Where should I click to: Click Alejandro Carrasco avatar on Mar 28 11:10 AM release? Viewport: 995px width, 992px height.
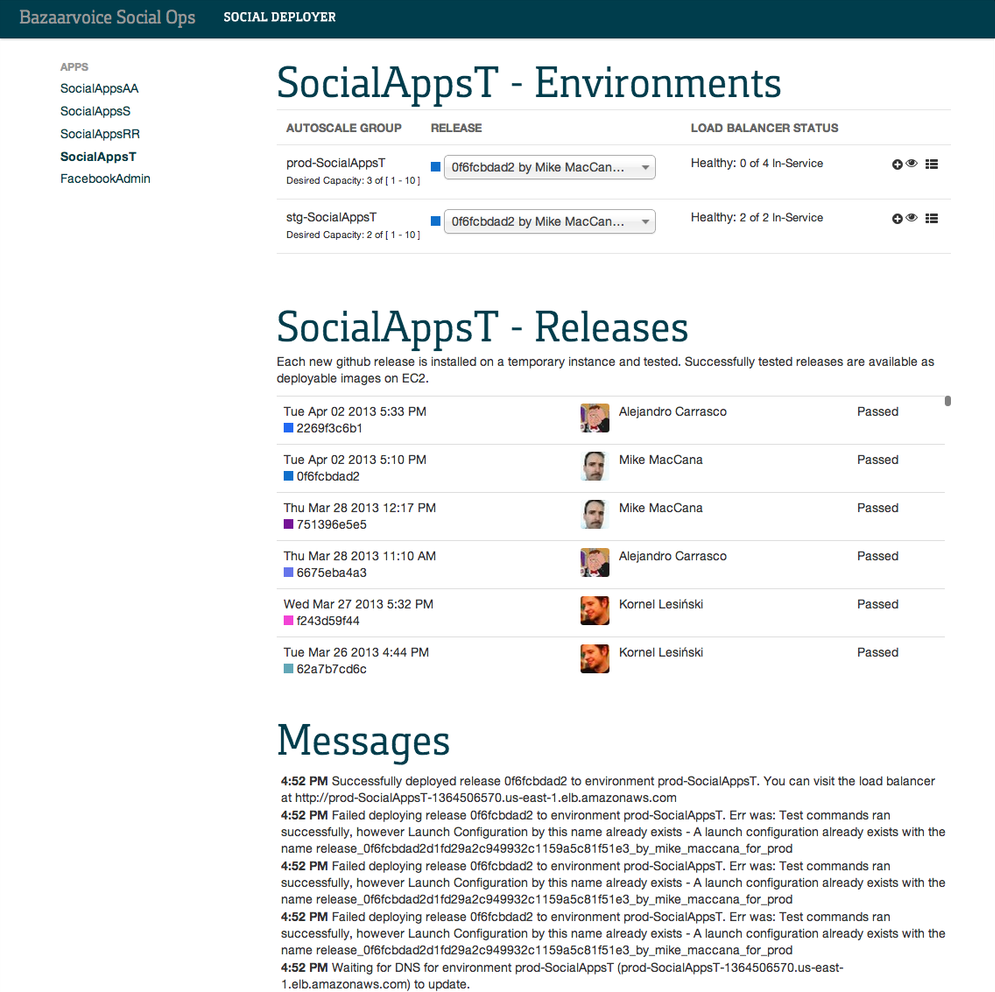pos(595,563)
